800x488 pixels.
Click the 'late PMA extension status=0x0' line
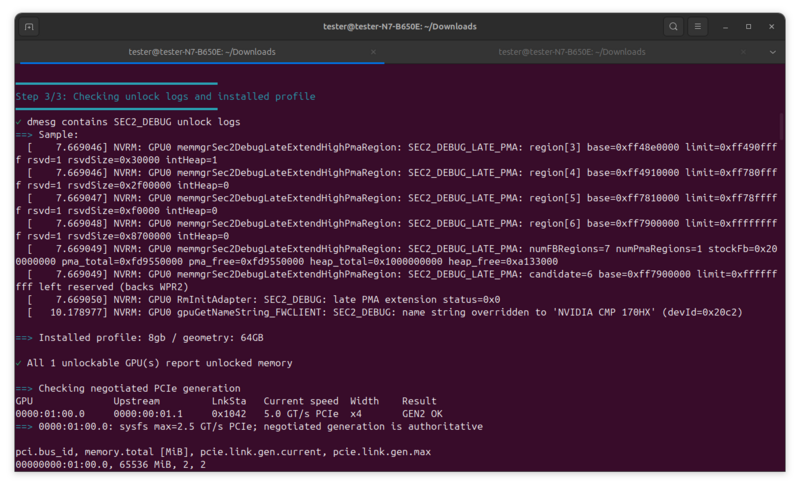pos(264,300)
